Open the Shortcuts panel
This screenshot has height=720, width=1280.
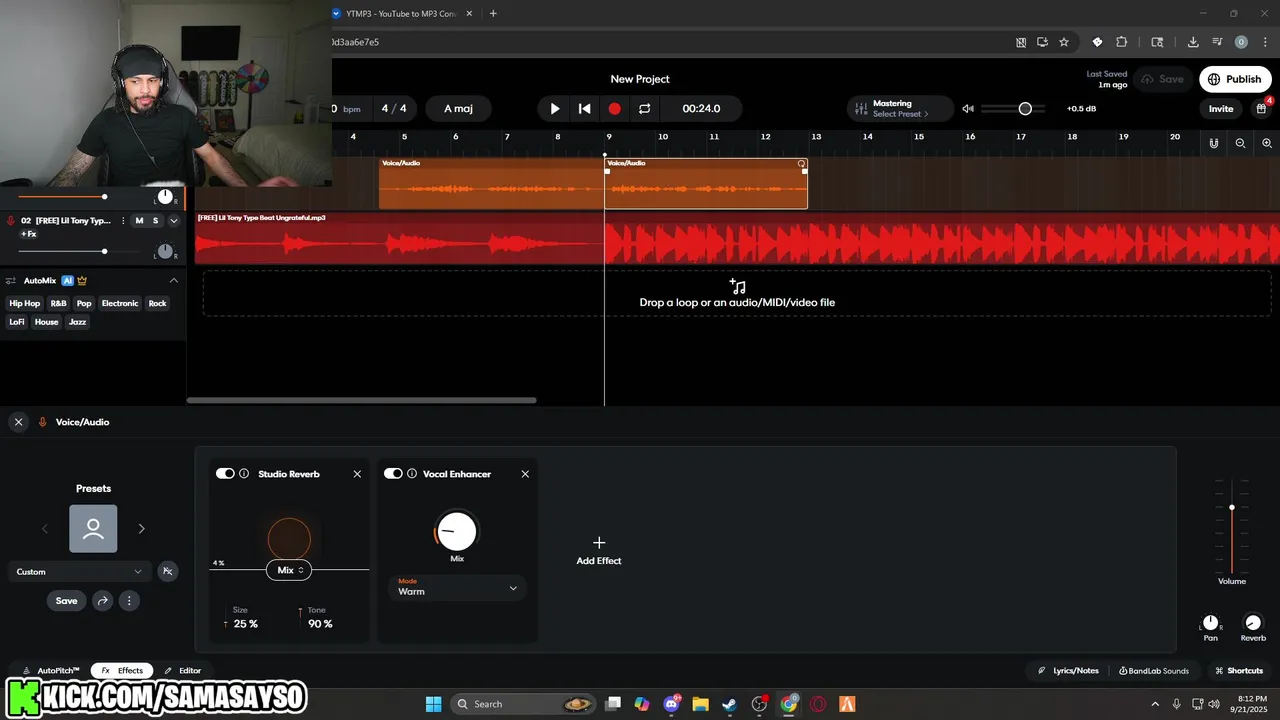coord(1239,671)
